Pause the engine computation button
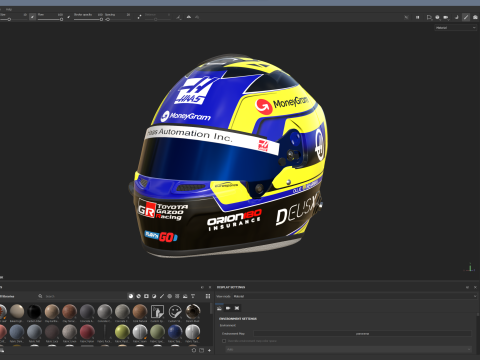 click(x=417, y=17)
